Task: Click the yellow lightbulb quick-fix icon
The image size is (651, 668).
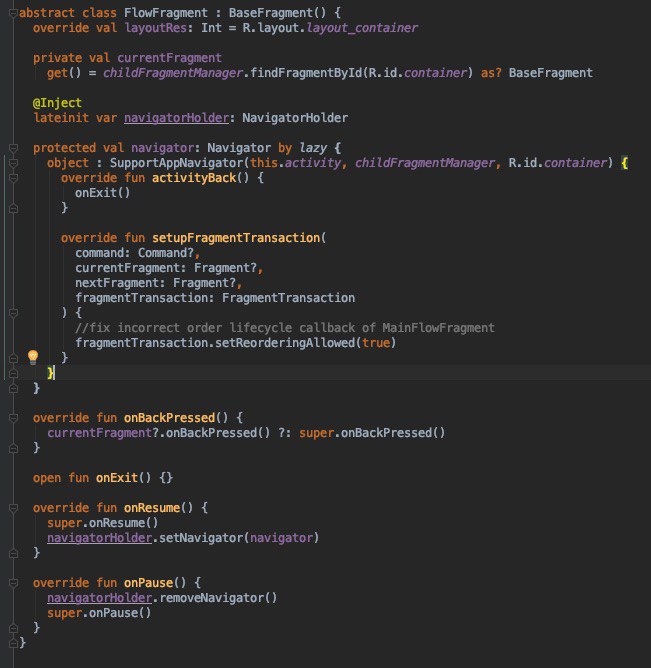Action: click(x=33, y=357)
